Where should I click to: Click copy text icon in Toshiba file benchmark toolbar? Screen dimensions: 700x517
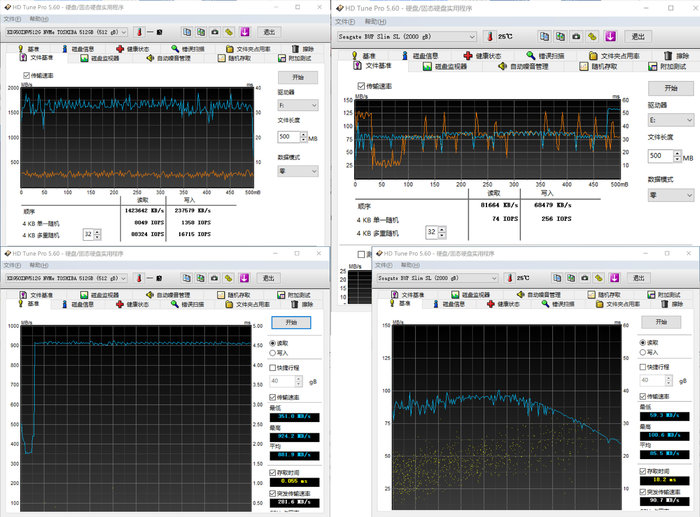(187, 31)
